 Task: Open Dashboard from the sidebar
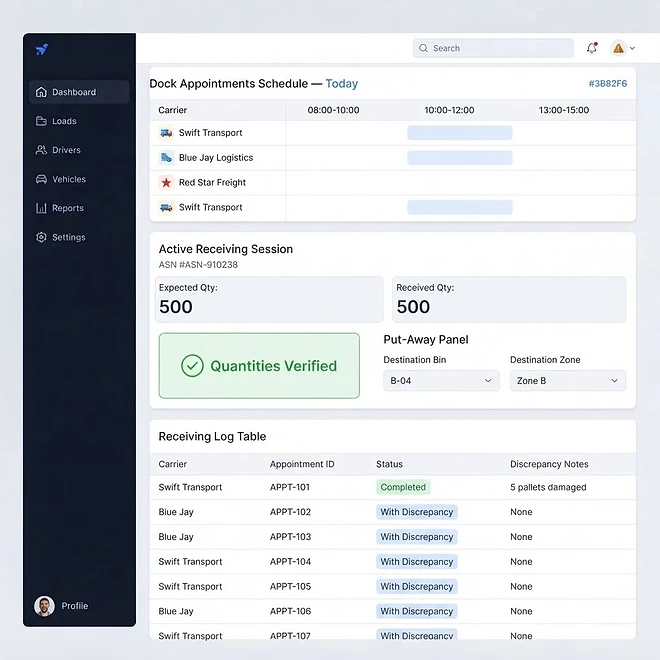click(x=79, y=92)
